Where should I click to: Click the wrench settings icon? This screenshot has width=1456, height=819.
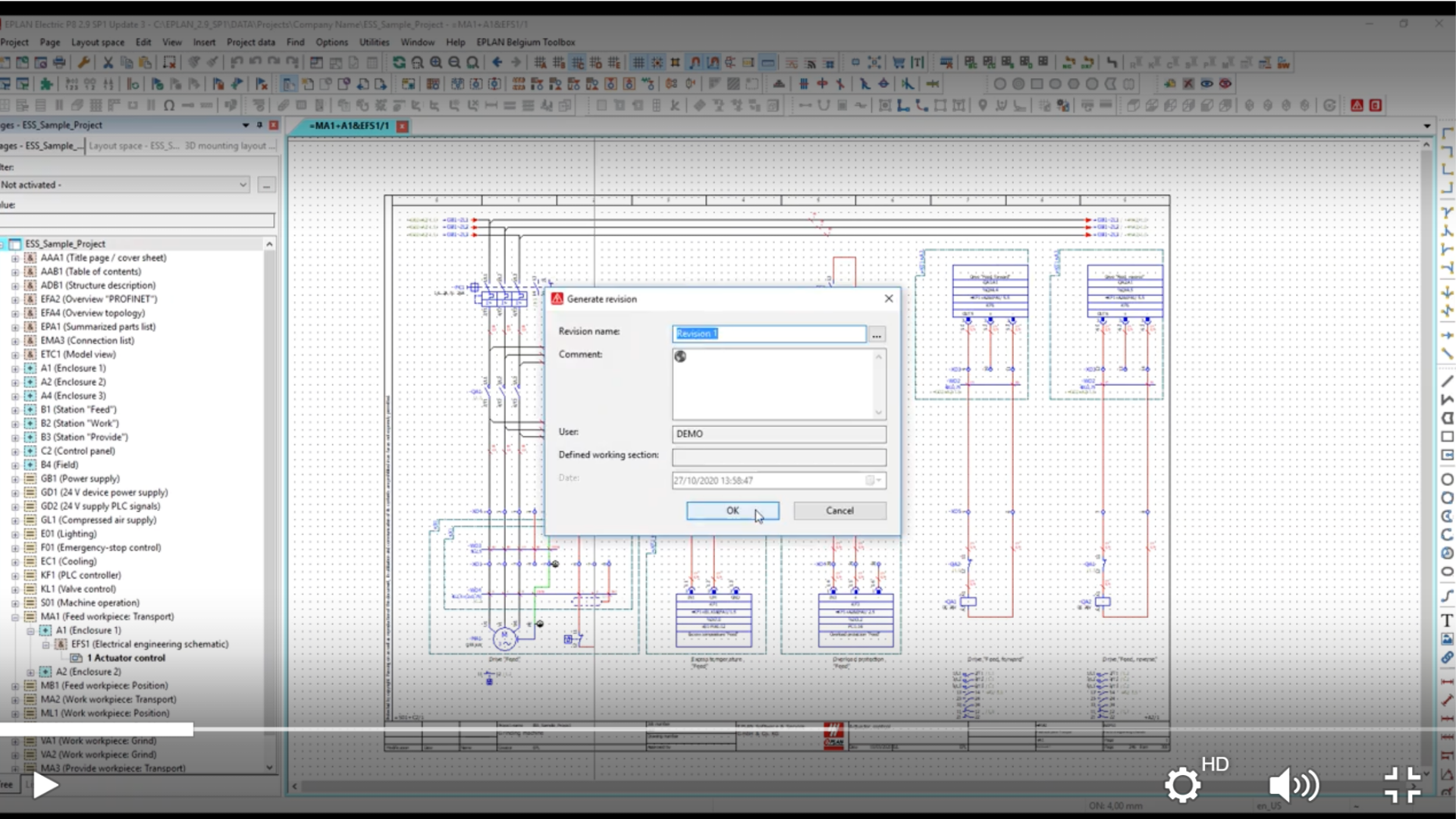click(x=83, y=63)
